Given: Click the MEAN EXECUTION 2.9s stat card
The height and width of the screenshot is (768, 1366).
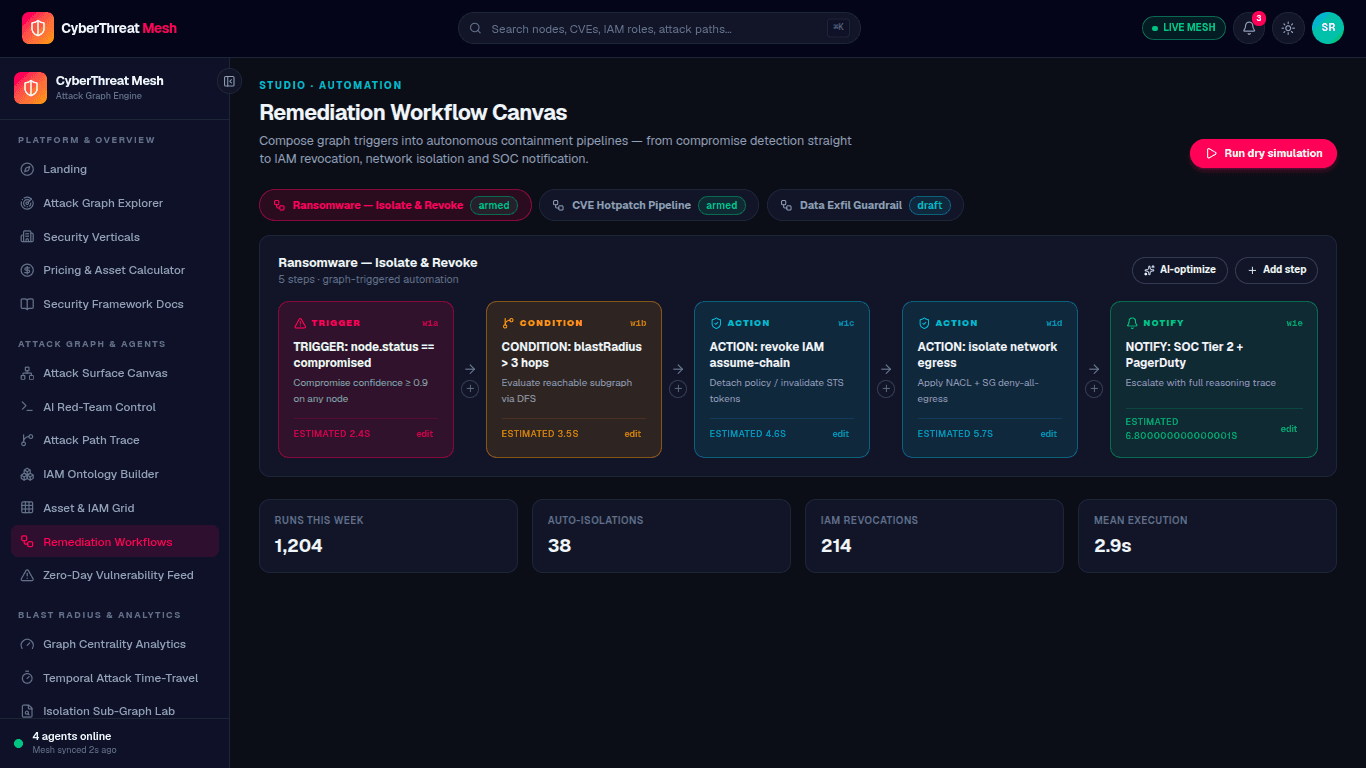Looking at the screenshot, I should 1207,536.
